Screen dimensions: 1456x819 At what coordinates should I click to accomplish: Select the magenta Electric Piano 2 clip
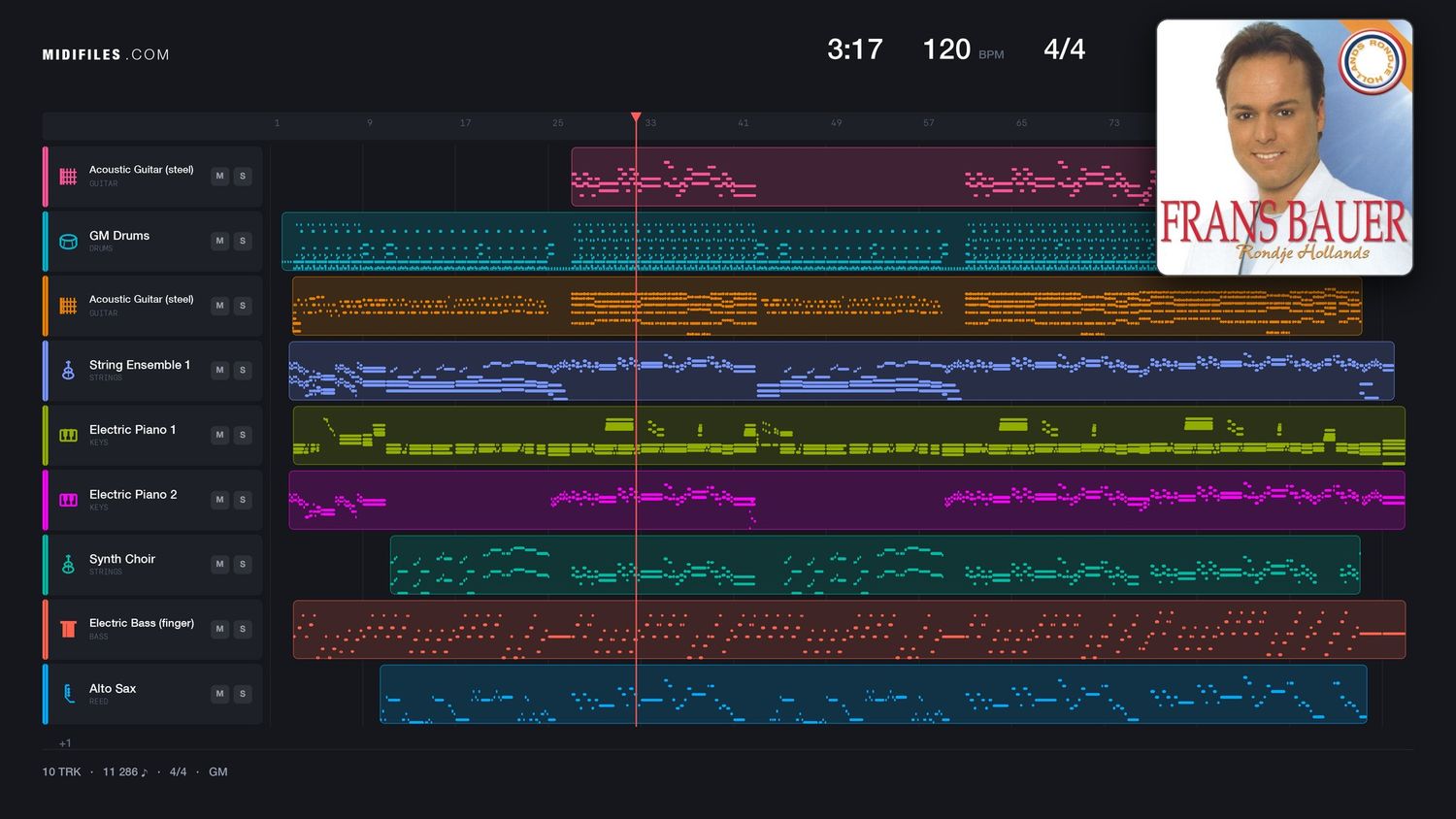[x=846, y=500]
